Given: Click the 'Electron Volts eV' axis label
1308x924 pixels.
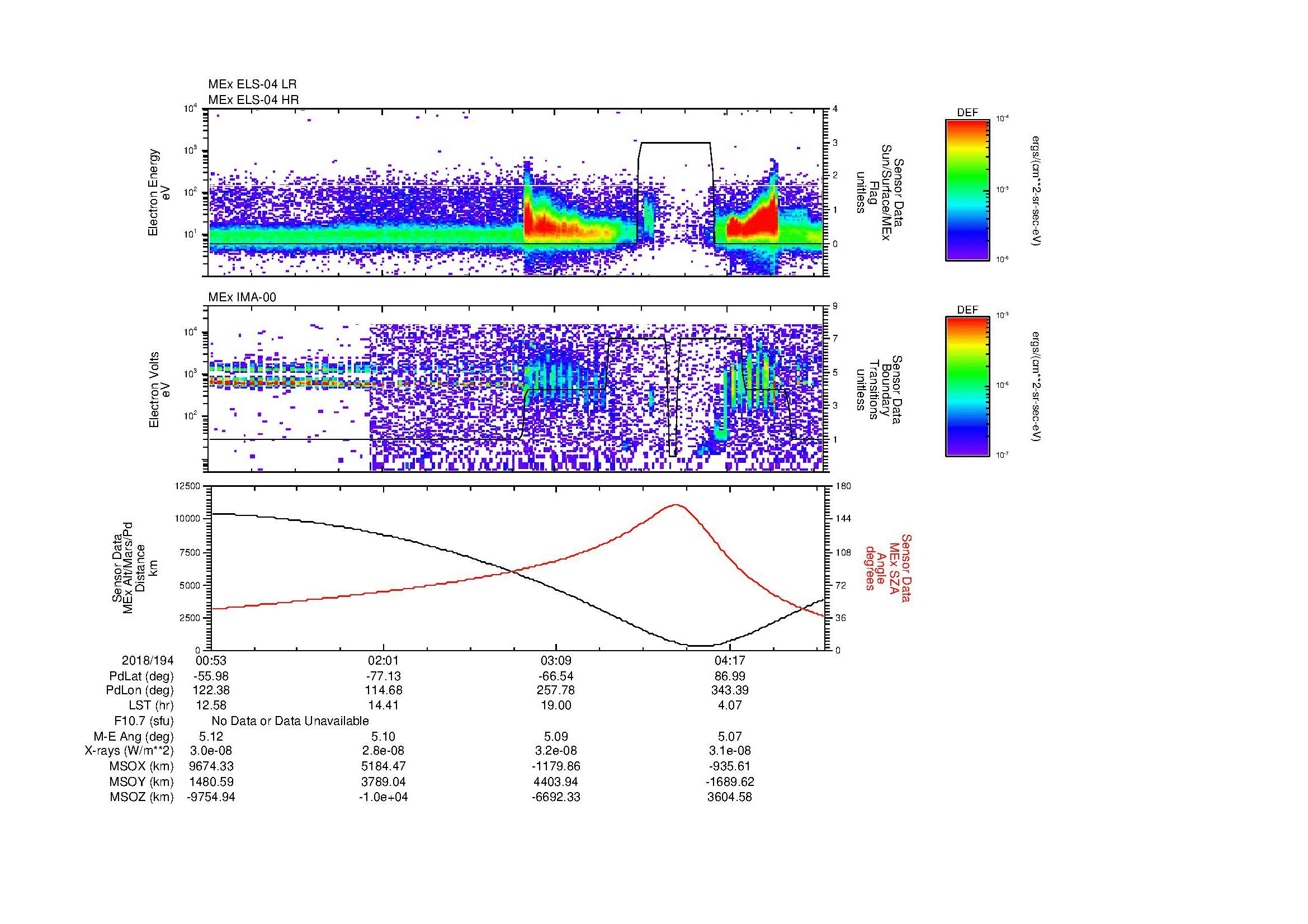Looking at the screenshot, I should pyautogui.click(x=159, y=390).
